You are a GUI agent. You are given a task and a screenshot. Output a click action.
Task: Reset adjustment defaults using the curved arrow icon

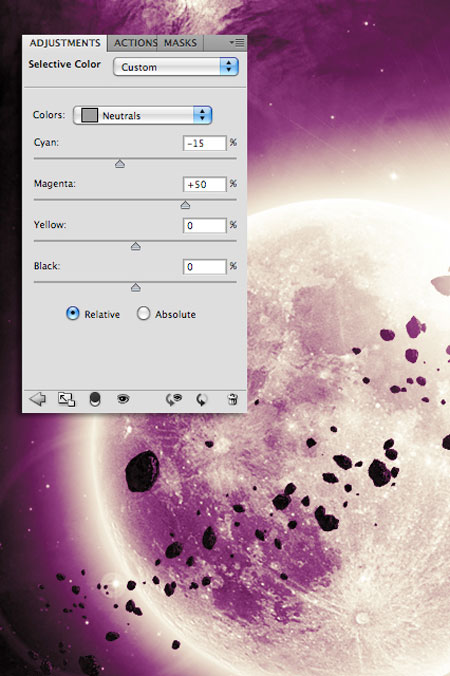(202, 400)
